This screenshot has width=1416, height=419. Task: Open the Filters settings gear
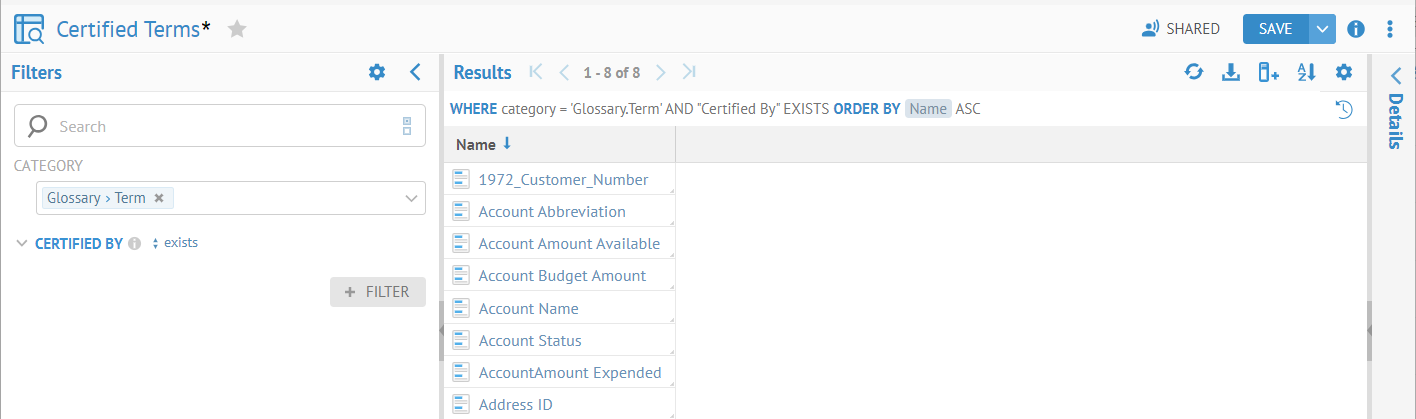376,72
